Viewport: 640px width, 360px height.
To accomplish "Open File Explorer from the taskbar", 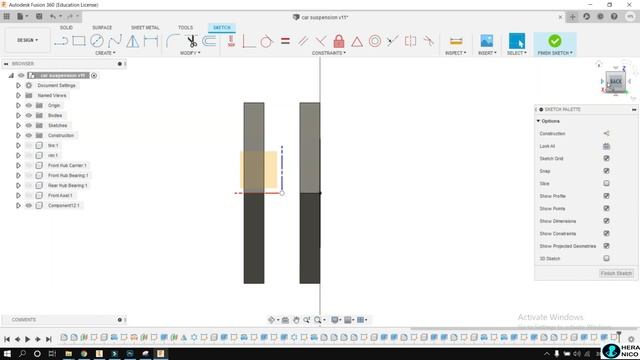I will pos(69,353).
